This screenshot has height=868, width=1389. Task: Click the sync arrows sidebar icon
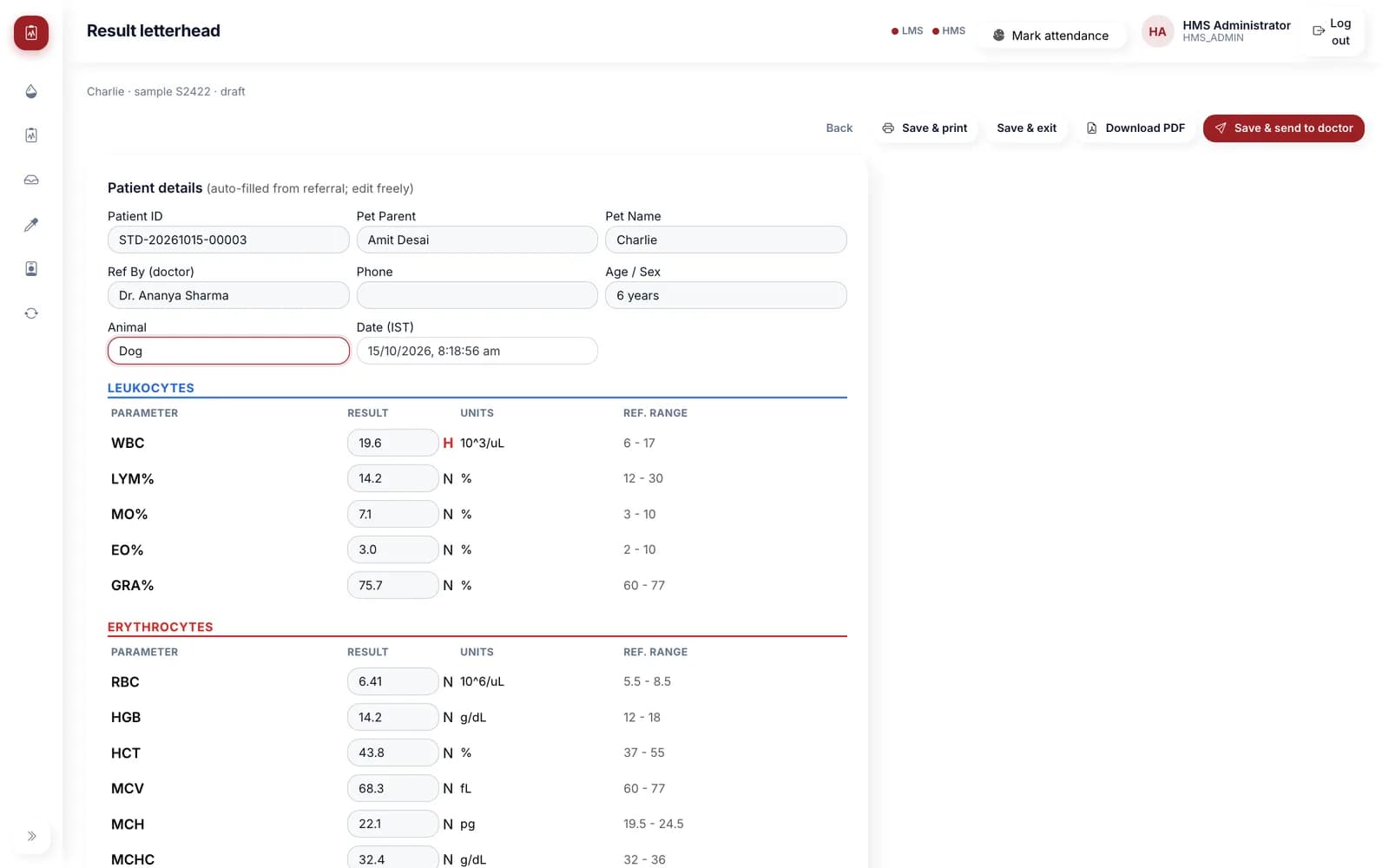[x=31, y=313]
